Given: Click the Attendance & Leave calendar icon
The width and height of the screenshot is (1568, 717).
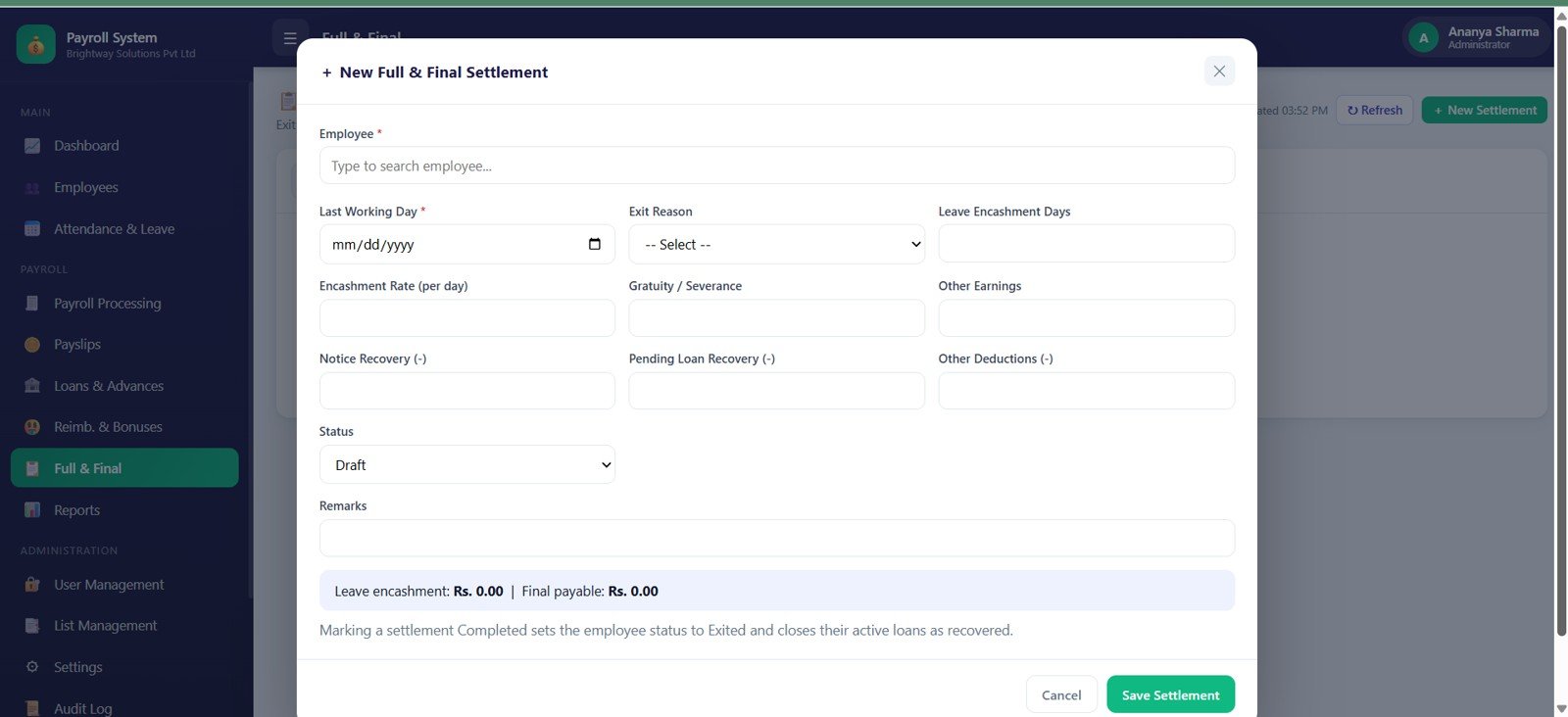Looking at the screenshot, I should (32, 229).
